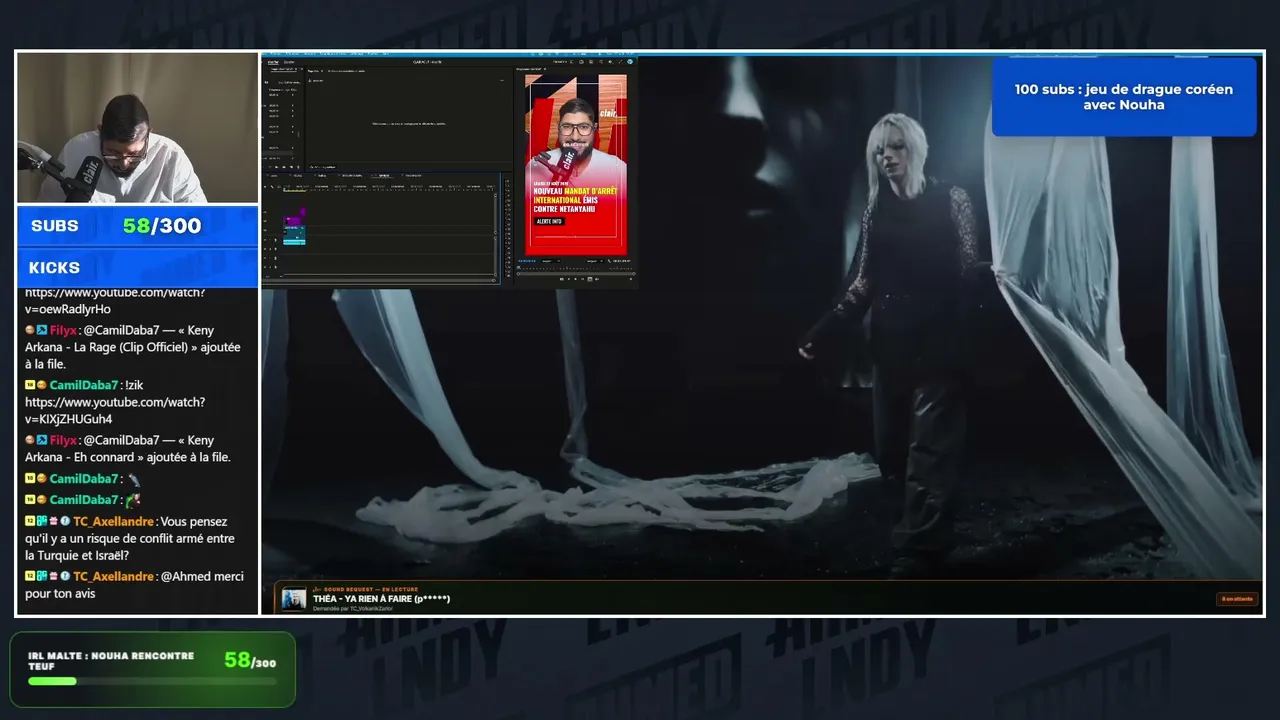Click the "100 subs : jeu de drague coréen" banner
The height and width of the screenshot is (720, 1280).
pyautogui.click(x=1124, y=97)
